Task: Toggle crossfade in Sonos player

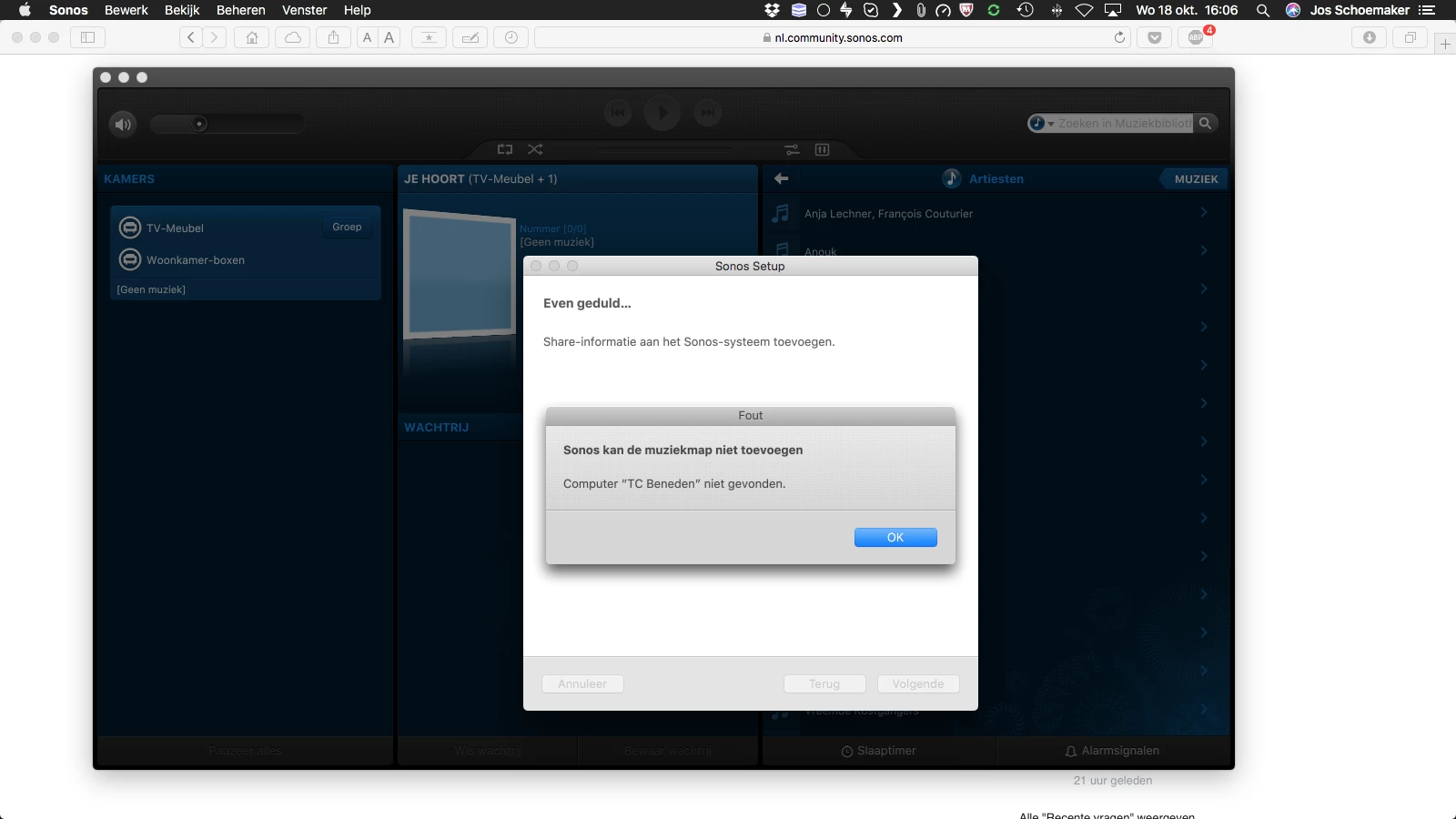Action: pos(792,149)
